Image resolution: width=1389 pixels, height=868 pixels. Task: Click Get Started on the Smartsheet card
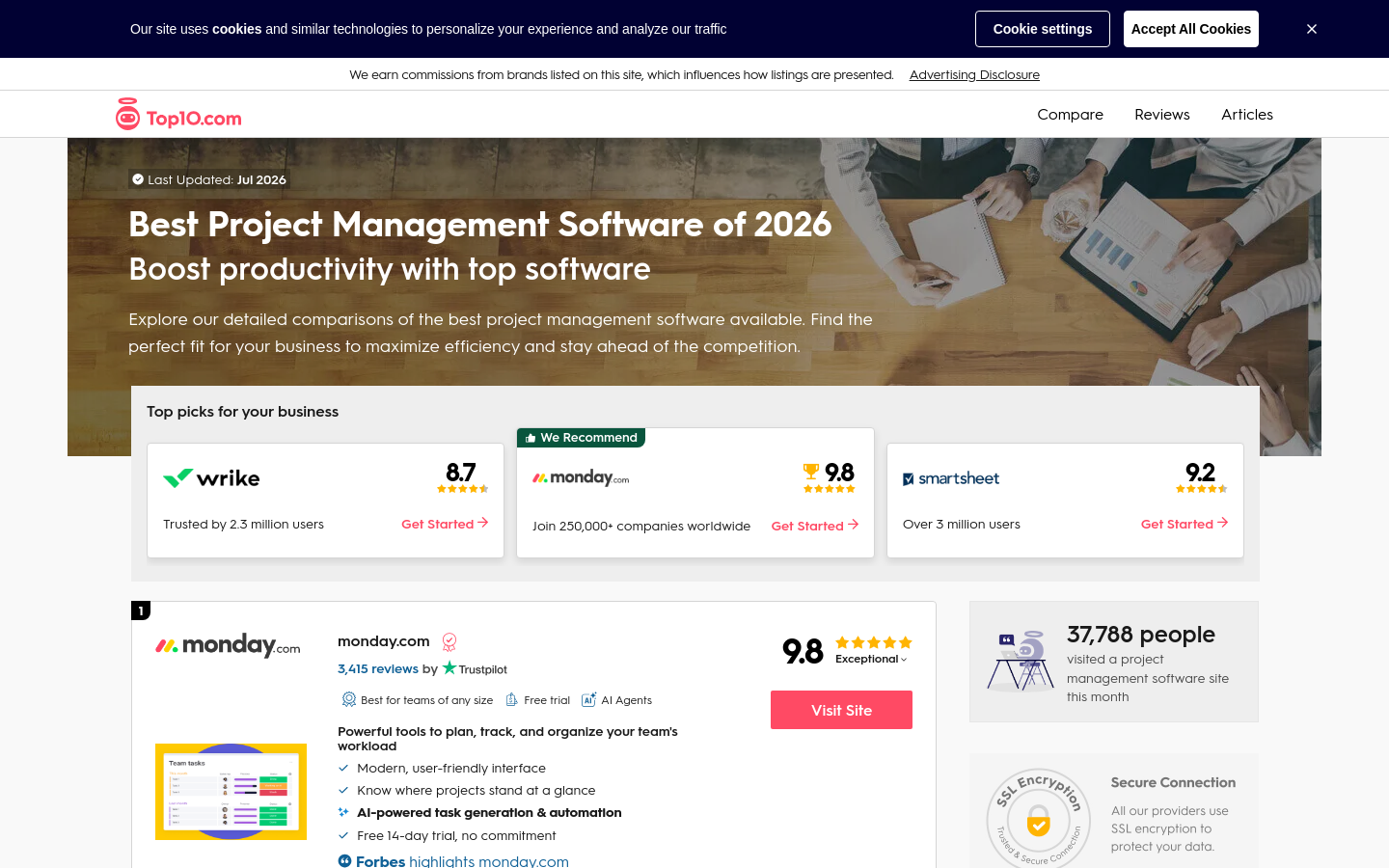click(x=1185, y=524)
